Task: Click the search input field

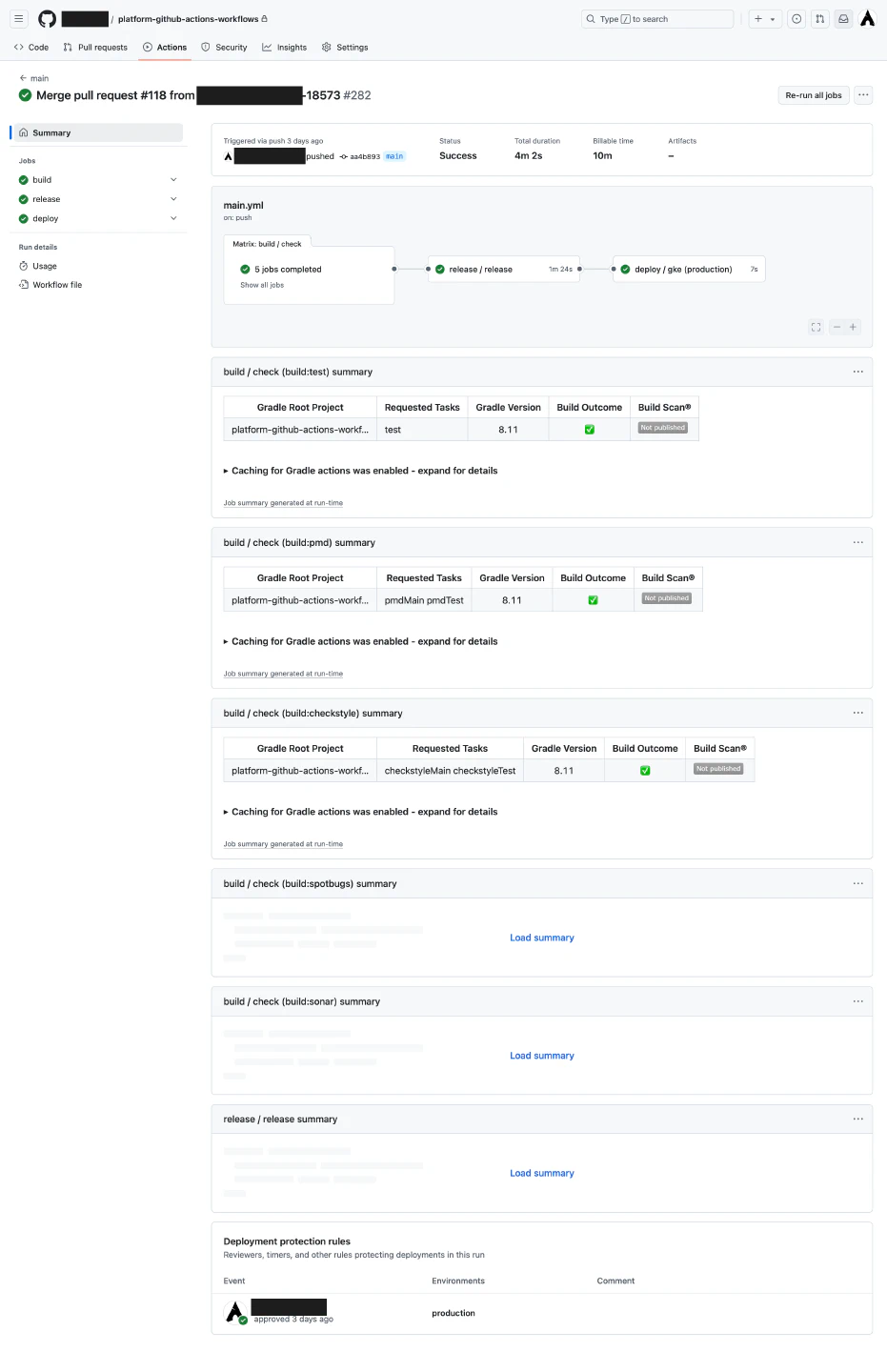Action: pos(657,19)
